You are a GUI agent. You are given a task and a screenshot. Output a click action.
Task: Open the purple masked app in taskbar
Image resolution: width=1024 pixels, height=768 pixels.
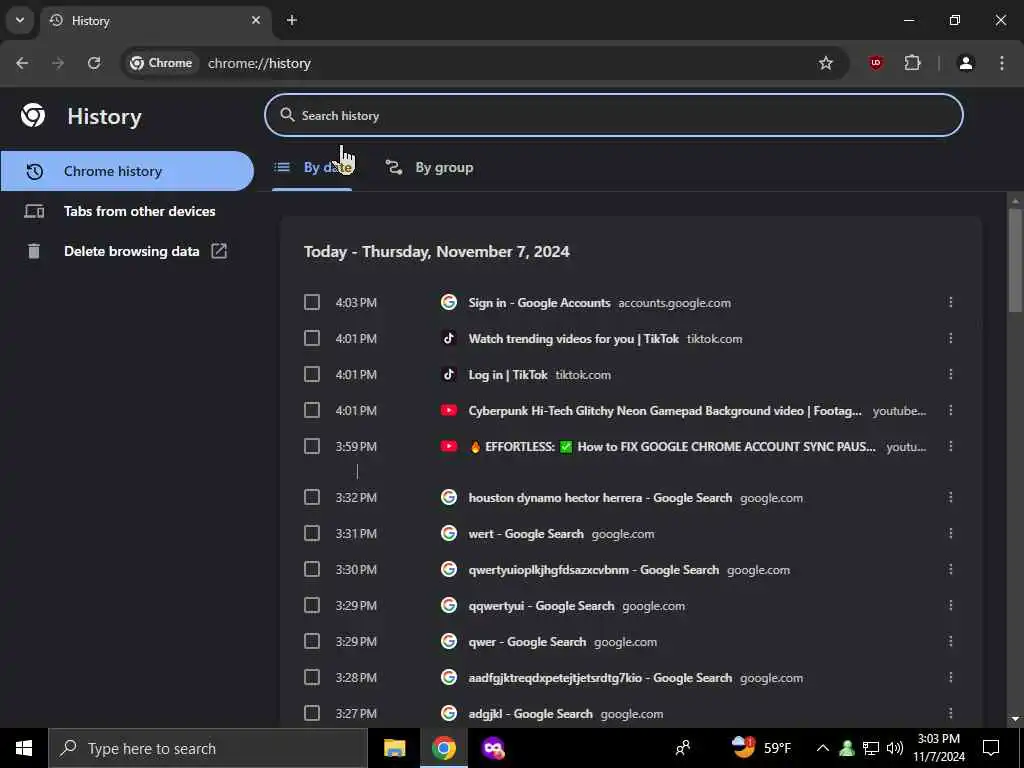pos(493,748)
